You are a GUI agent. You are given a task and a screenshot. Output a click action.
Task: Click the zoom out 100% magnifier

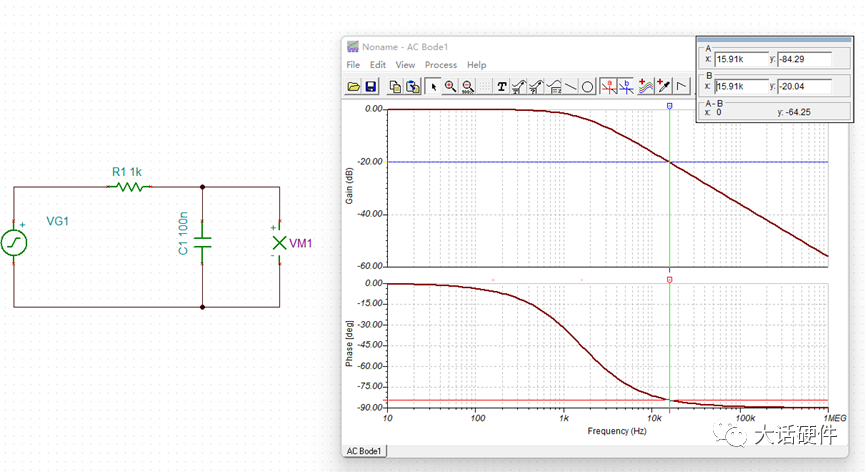click(468, 87)
